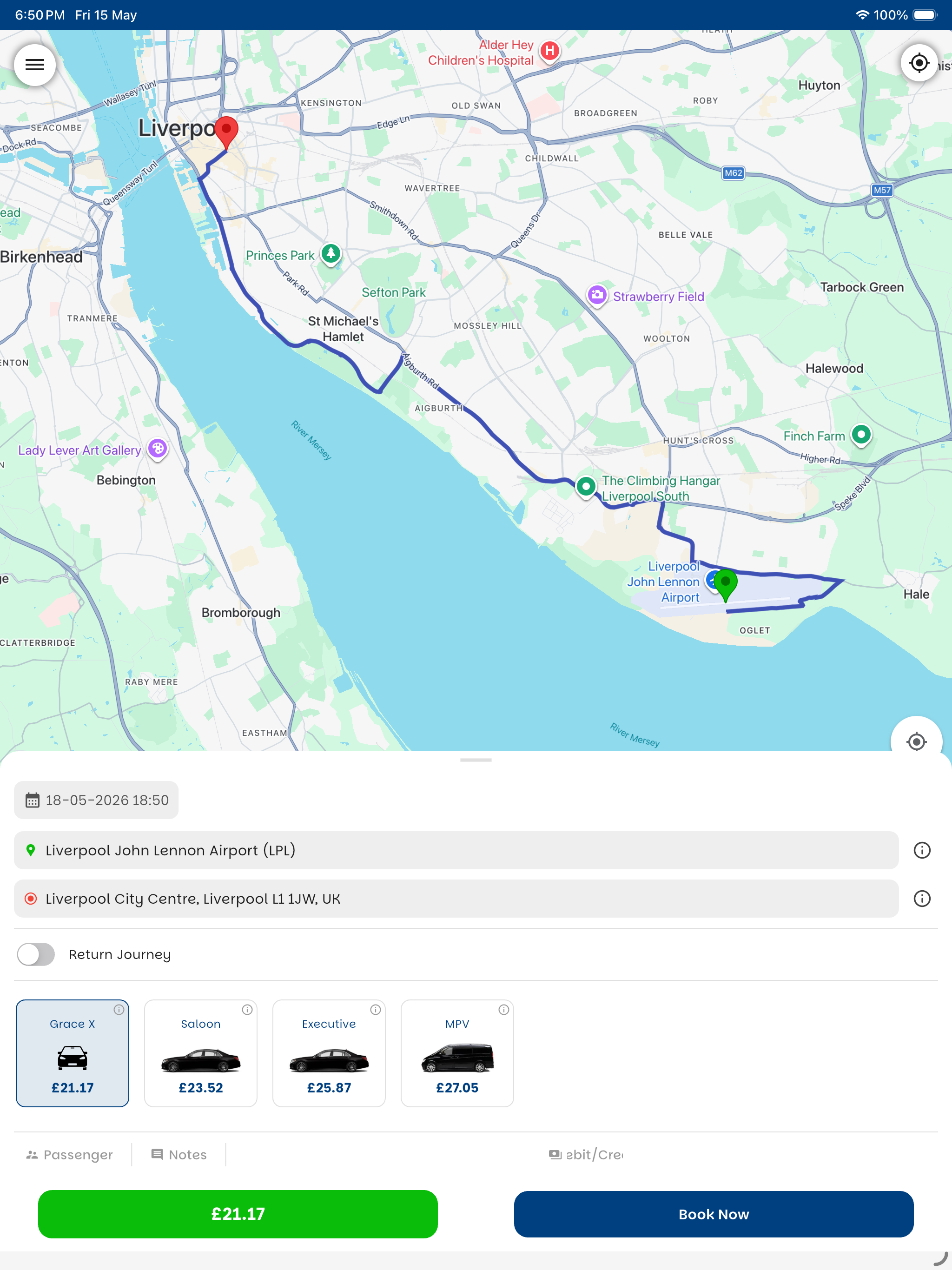Expand the booking panel drag handle
The width and height of the screenshot is (952, 1270).
[x=476, y=760]
